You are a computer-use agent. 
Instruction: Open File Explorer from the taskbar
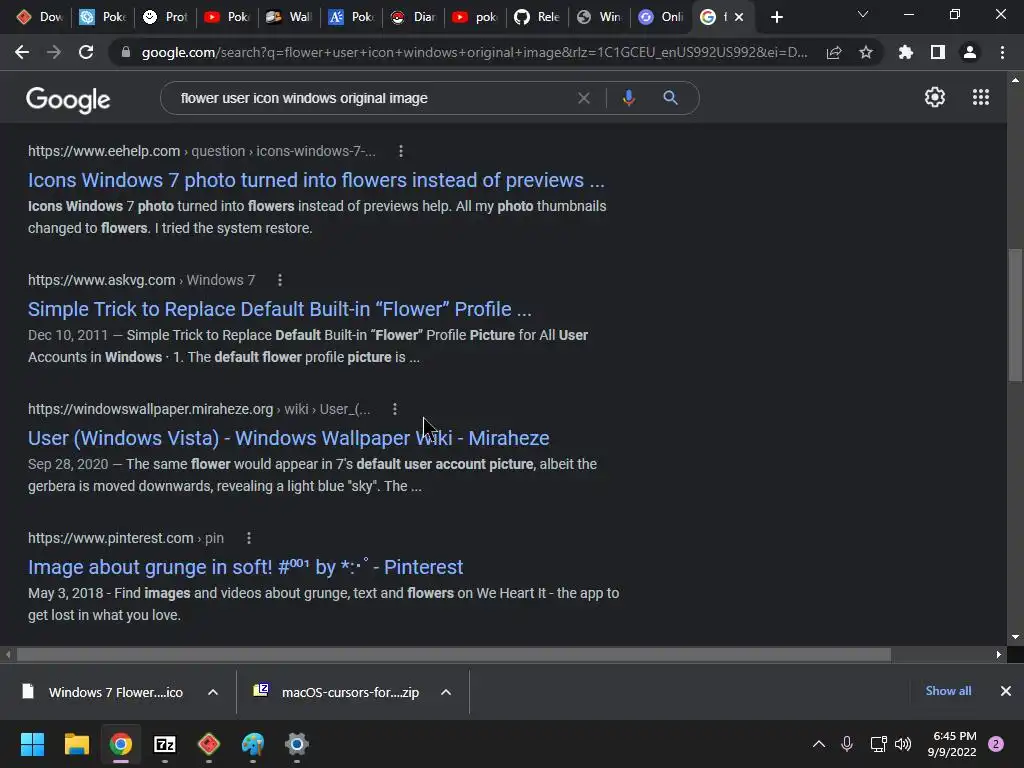[x=76, y=744]
